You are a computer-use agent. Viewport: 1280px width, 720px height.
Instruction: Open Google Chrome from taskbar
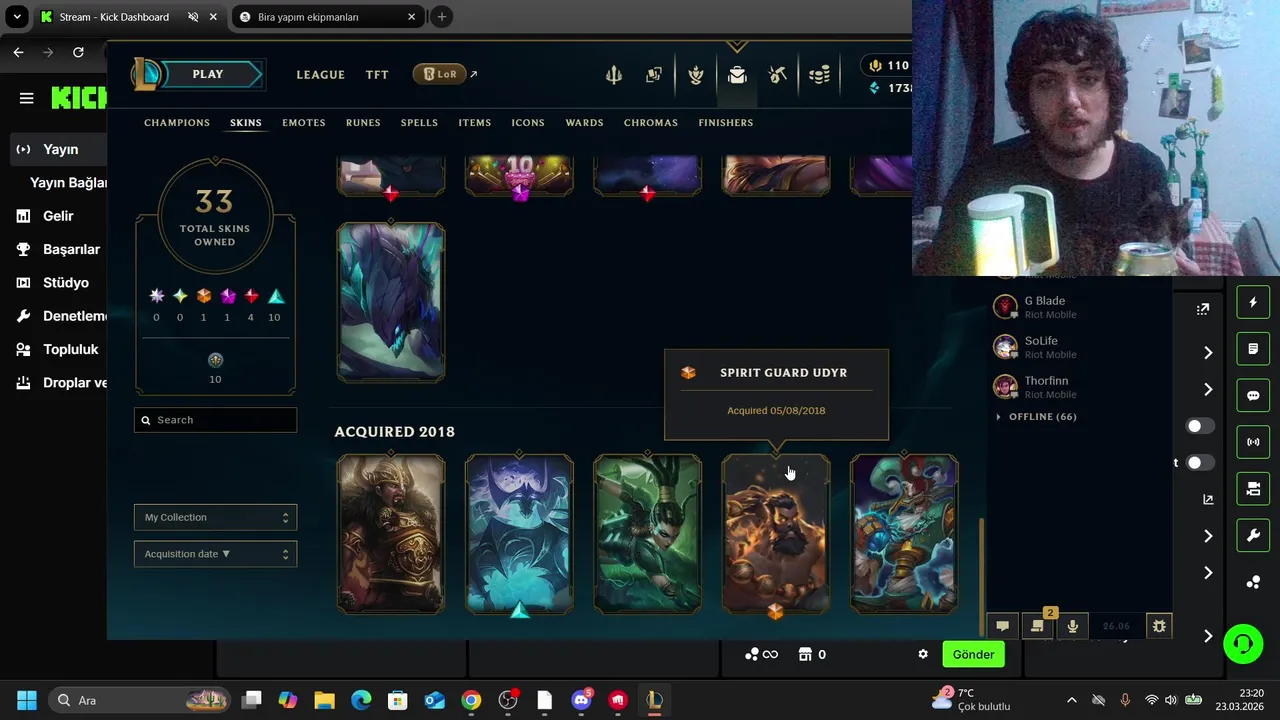click(471, 700)
